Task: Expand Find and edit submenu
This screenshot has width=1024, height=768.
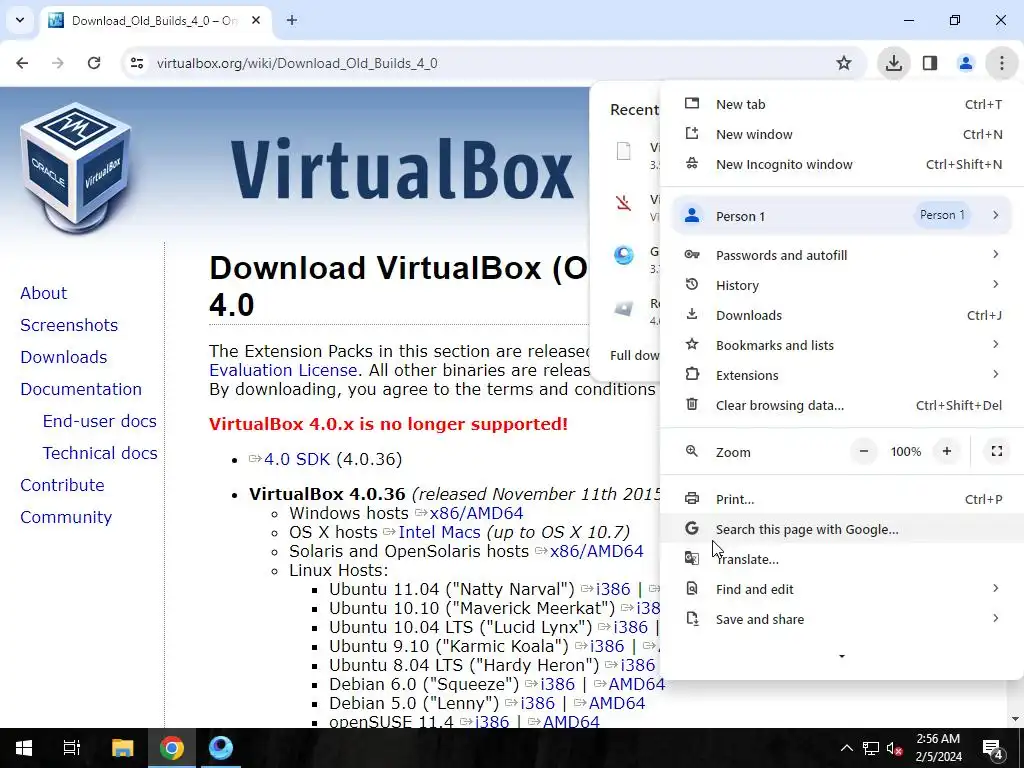Action: coord(842,590)
